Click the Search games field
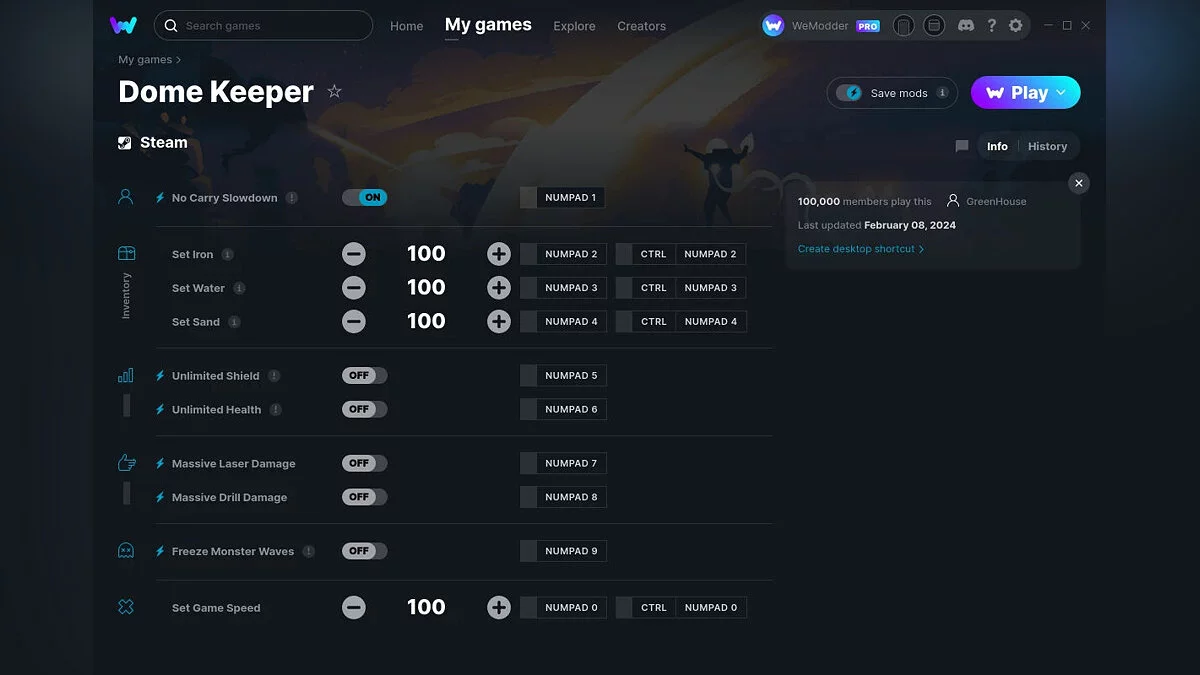Screen dimensions: 1200x675 coord(263,25)
